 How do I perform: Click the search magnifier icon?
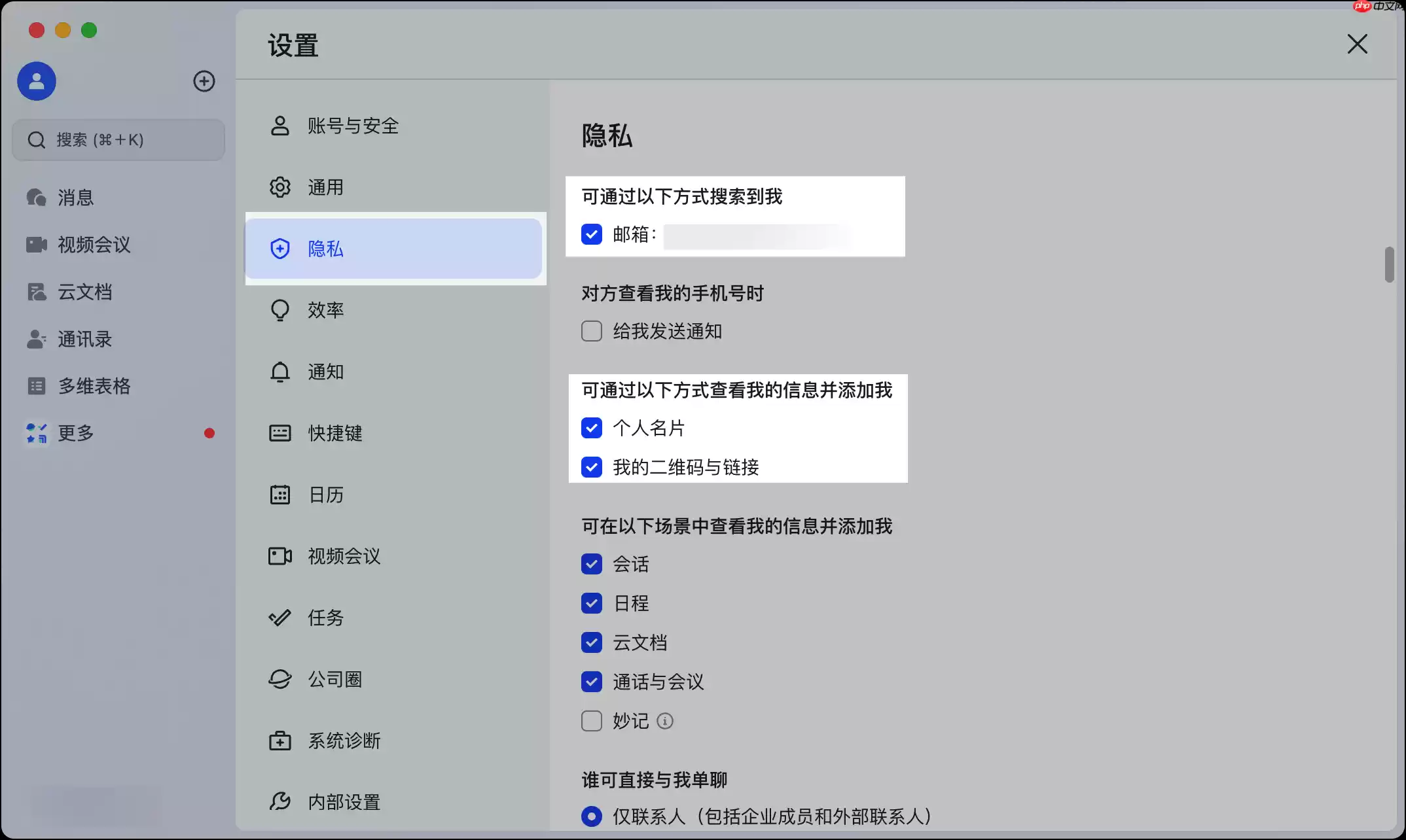37,140
